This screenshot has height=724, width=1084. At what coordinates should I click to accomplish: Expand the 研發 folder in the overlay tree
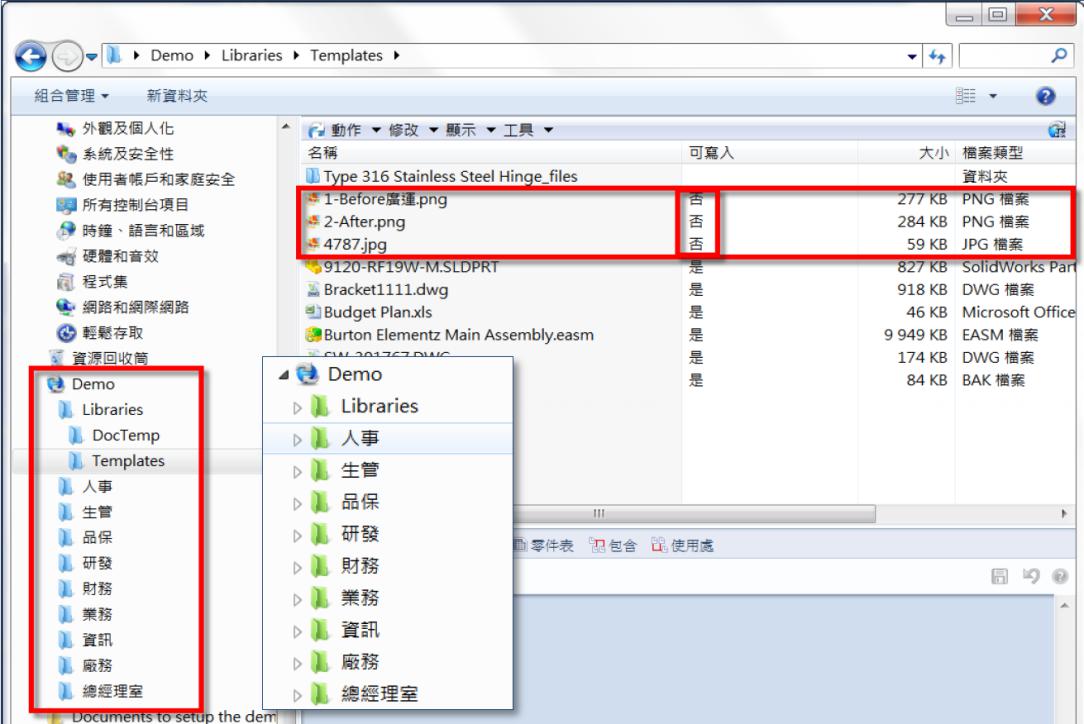[295, 535]
